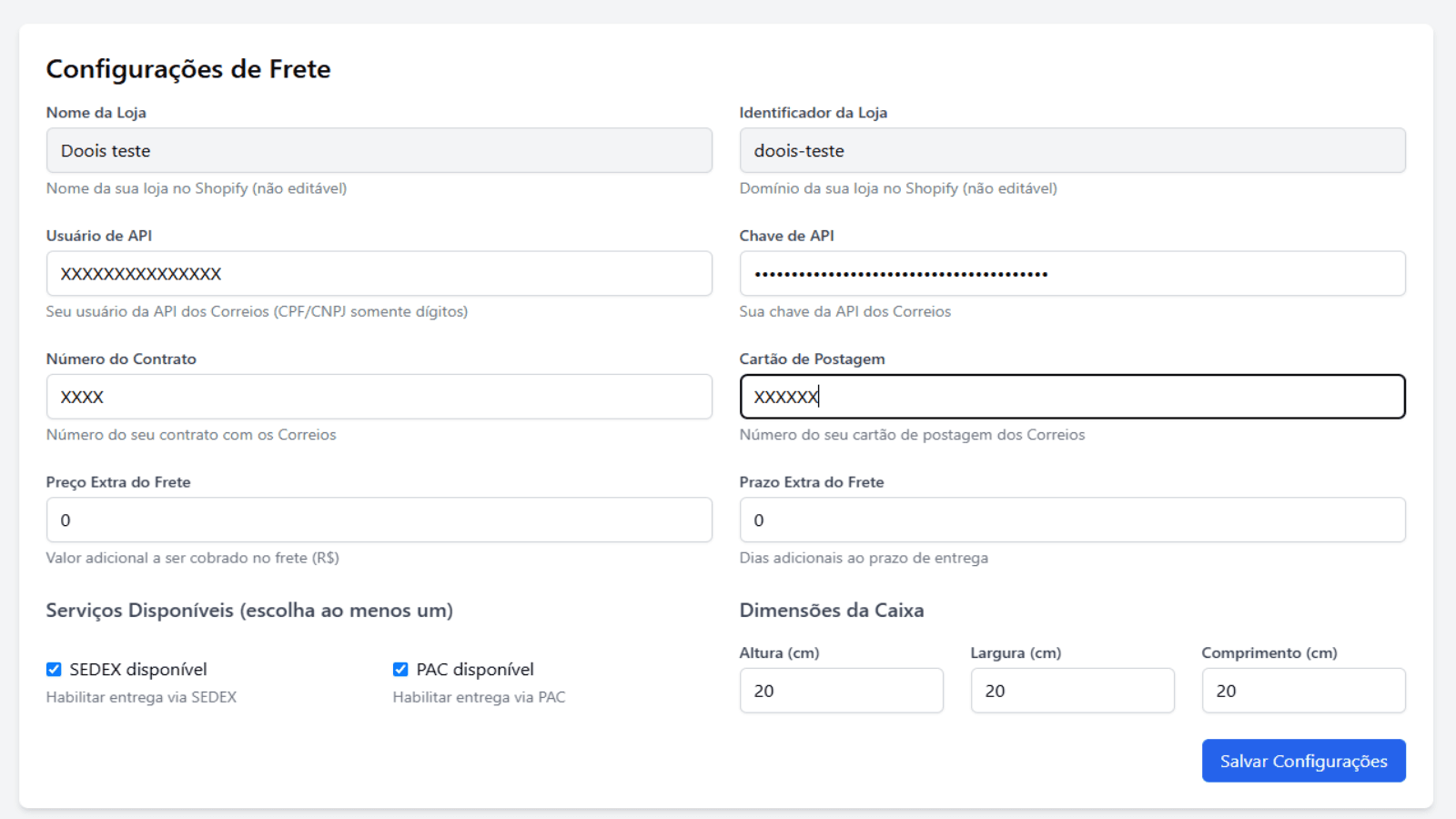
Task: Focus the Largura (cm) input box
Action: click(x=1072, y=691)
